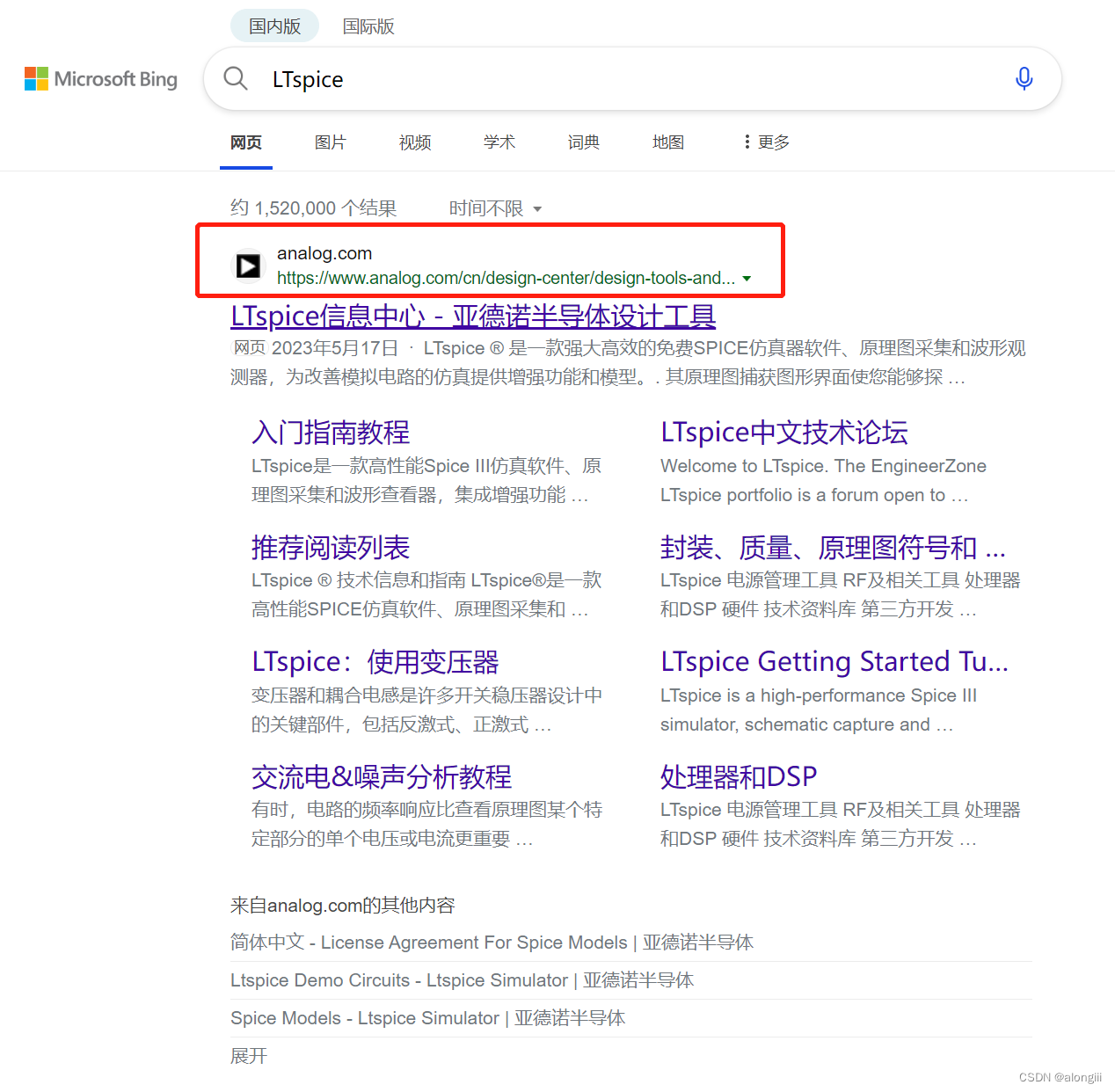Switch to 国内版 domestic version
Screen dimensions: 1115x1092
click(x=274, y=26)
